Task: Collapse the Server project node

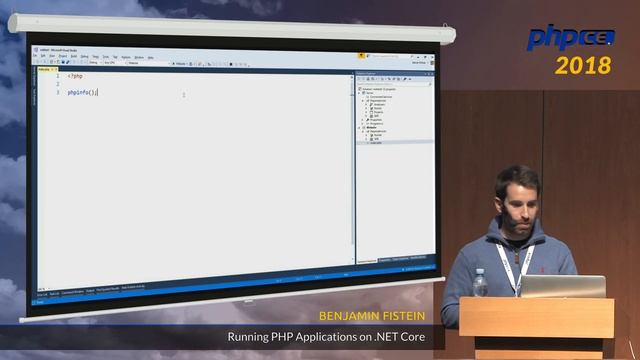Action: pyautogui.click(x=359, y=93)
